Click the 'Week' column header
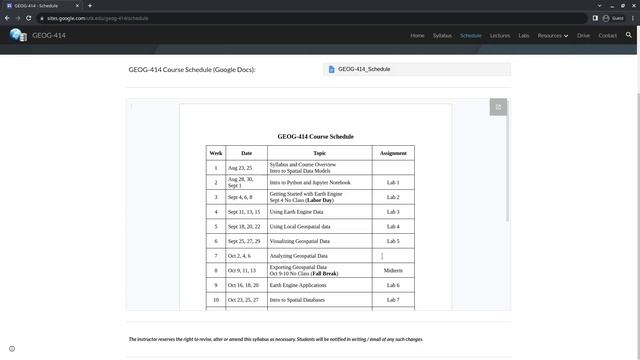 tap(216, 153)
